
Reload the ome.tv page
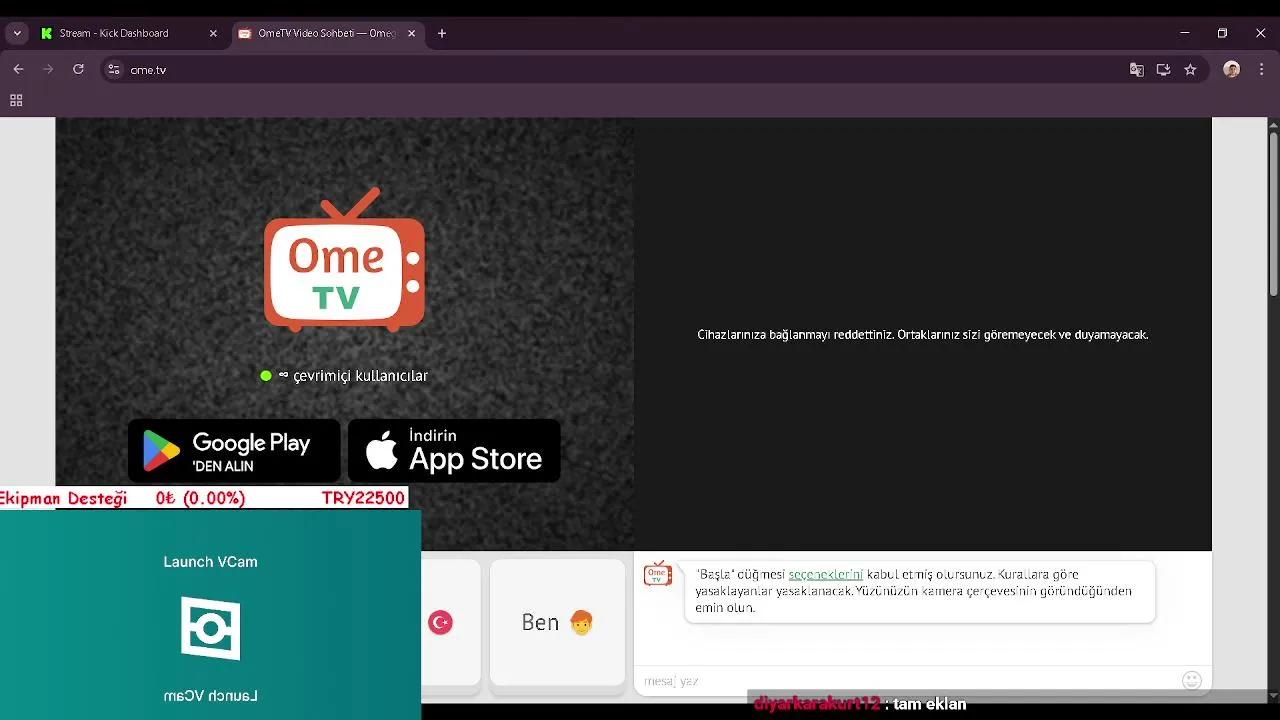click(78, 69)
